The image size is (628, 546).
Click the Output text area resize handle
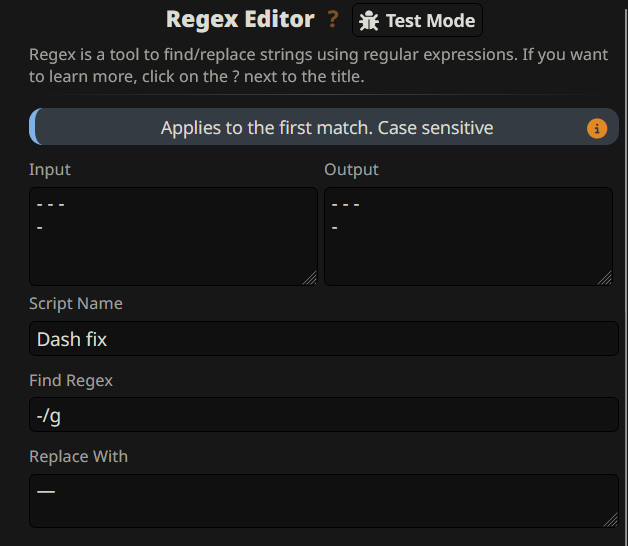click(605, 278)
